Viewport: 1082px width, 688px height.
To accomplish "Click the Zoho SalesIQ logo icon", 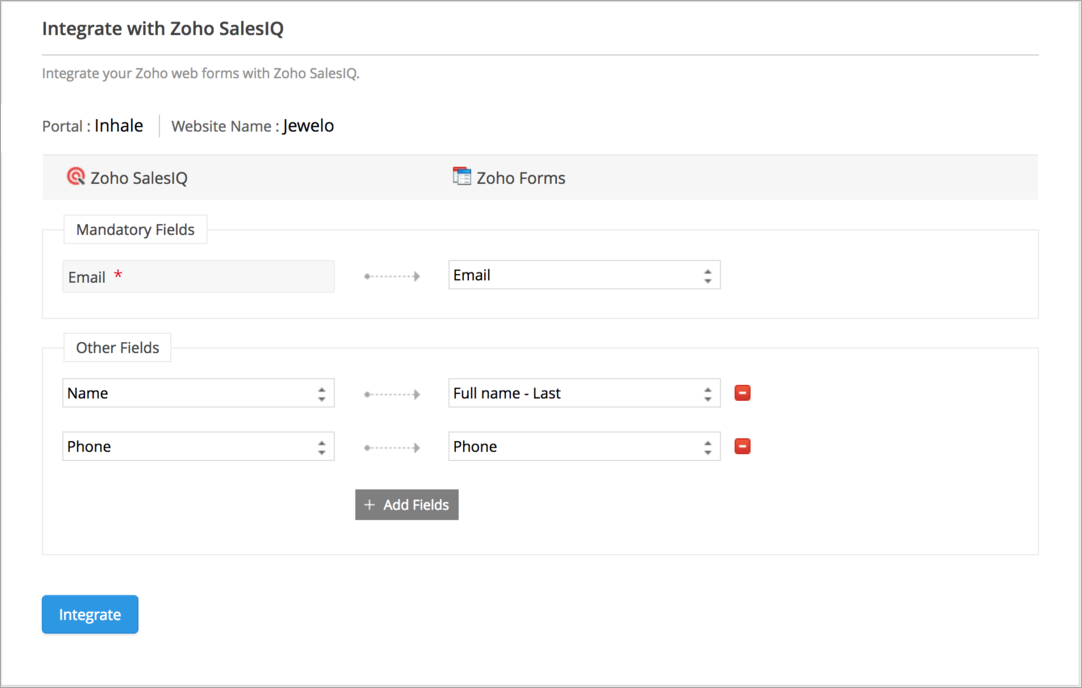I will [x=76, y=177].
